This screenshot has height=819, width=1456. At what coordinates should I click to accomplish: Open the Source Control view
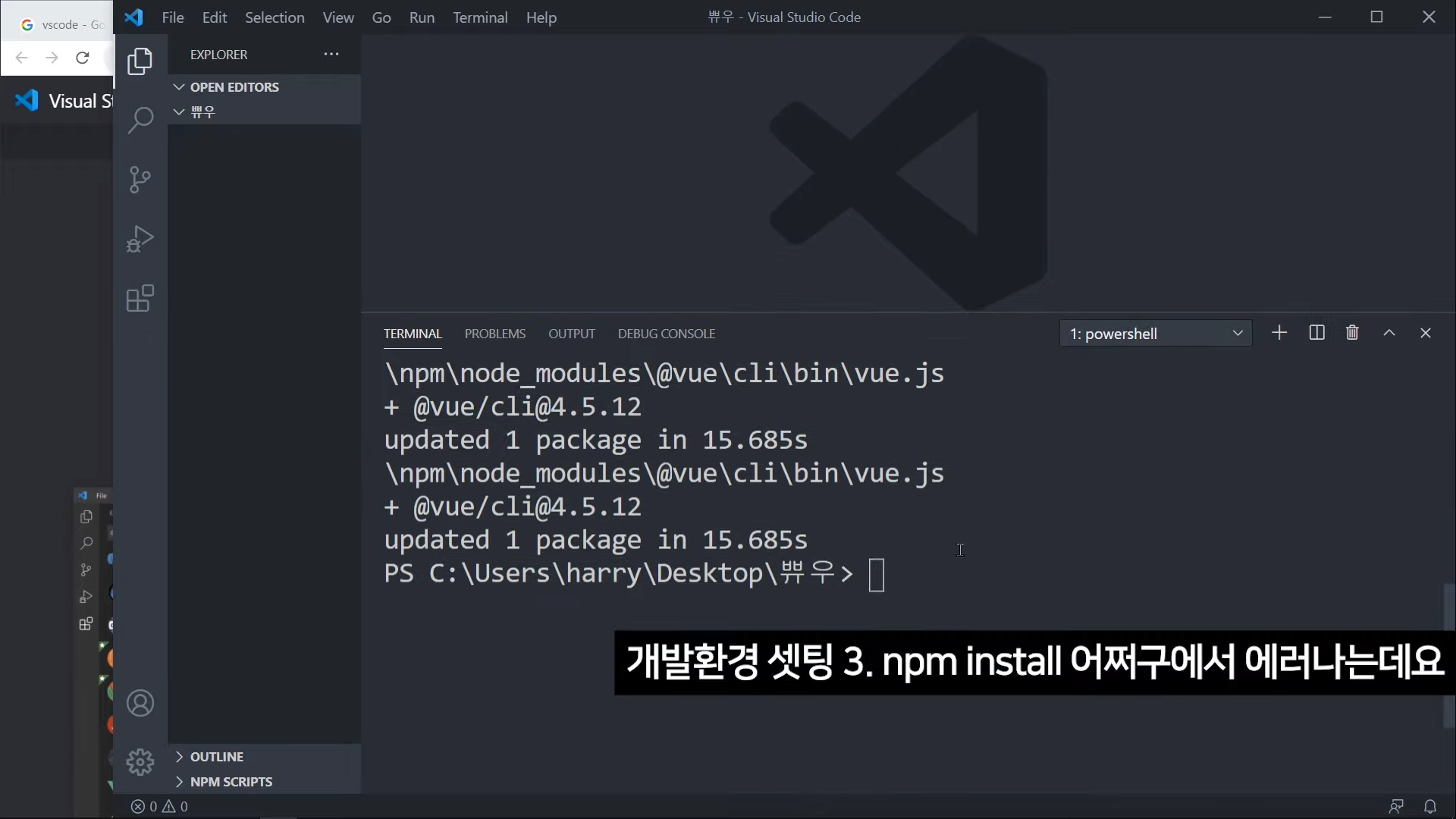[140, 180]
